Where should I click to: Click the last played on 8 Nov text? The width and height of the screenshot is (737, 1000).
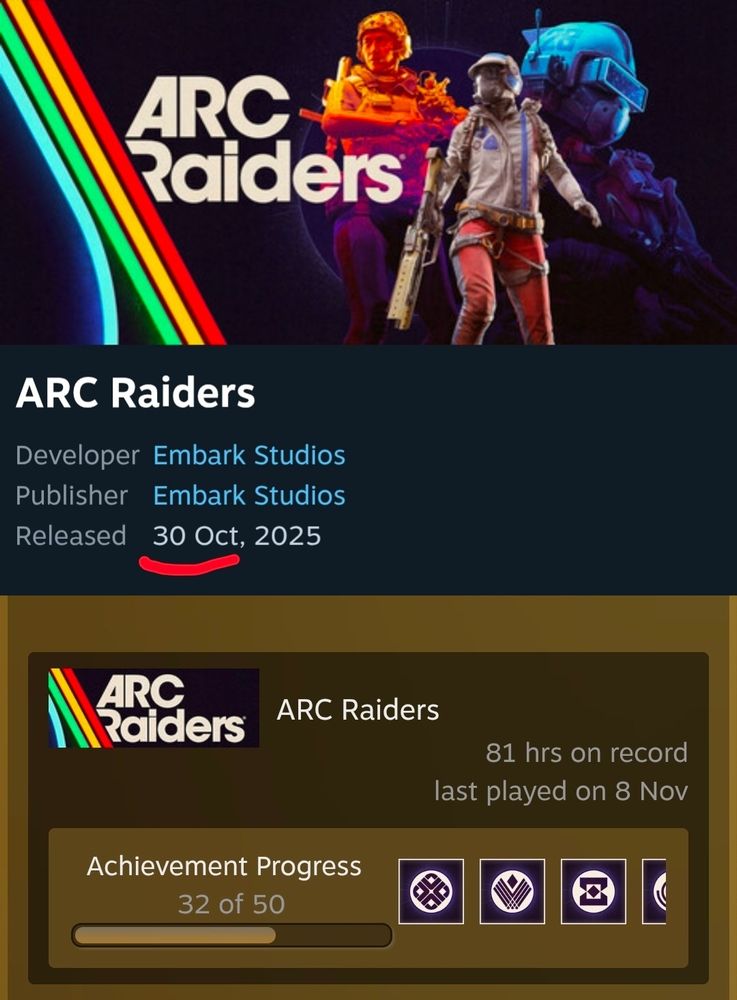coord(561,791)
